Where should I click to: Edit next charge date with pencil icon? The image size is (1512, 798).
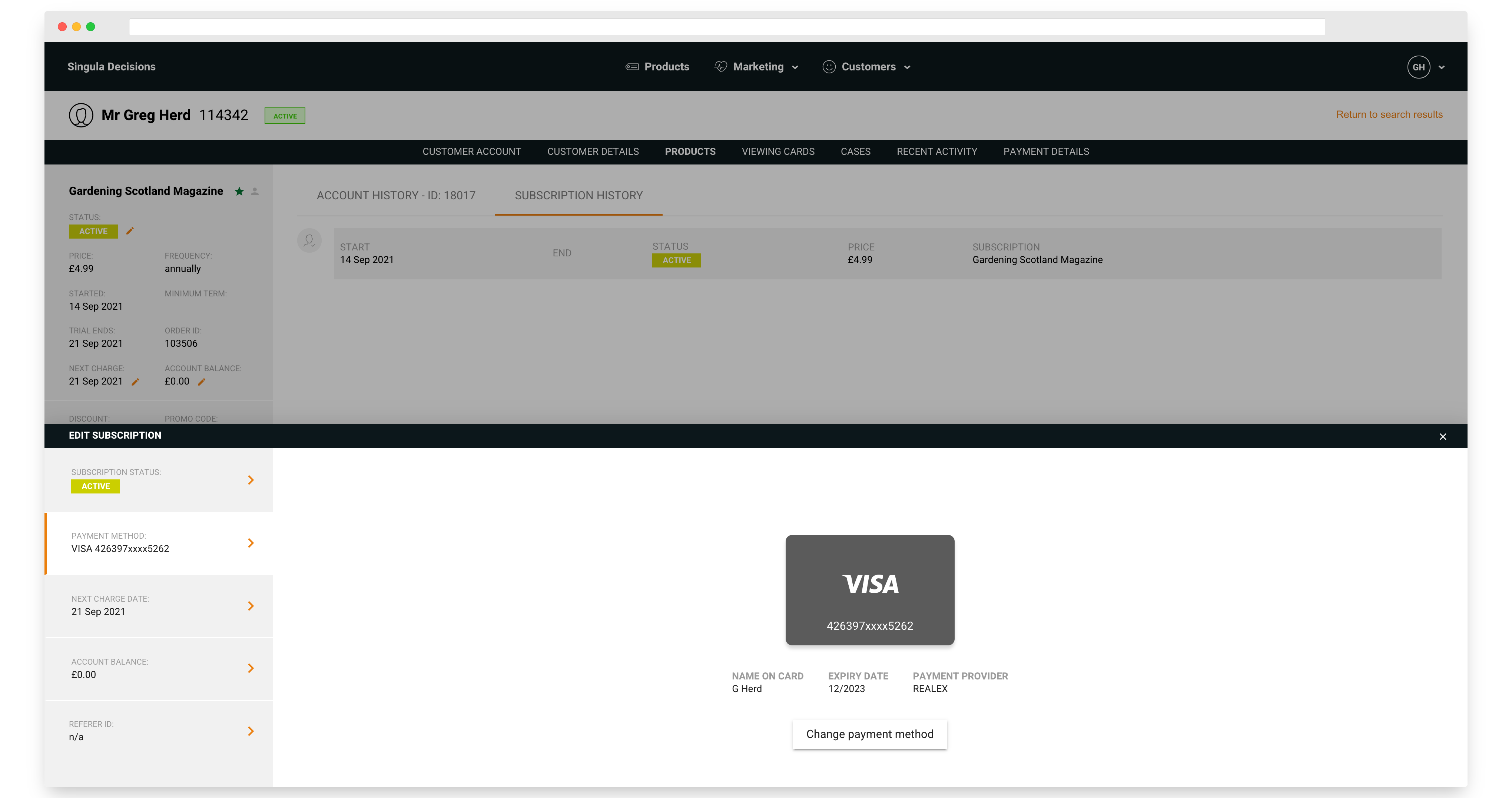point(136,382)
